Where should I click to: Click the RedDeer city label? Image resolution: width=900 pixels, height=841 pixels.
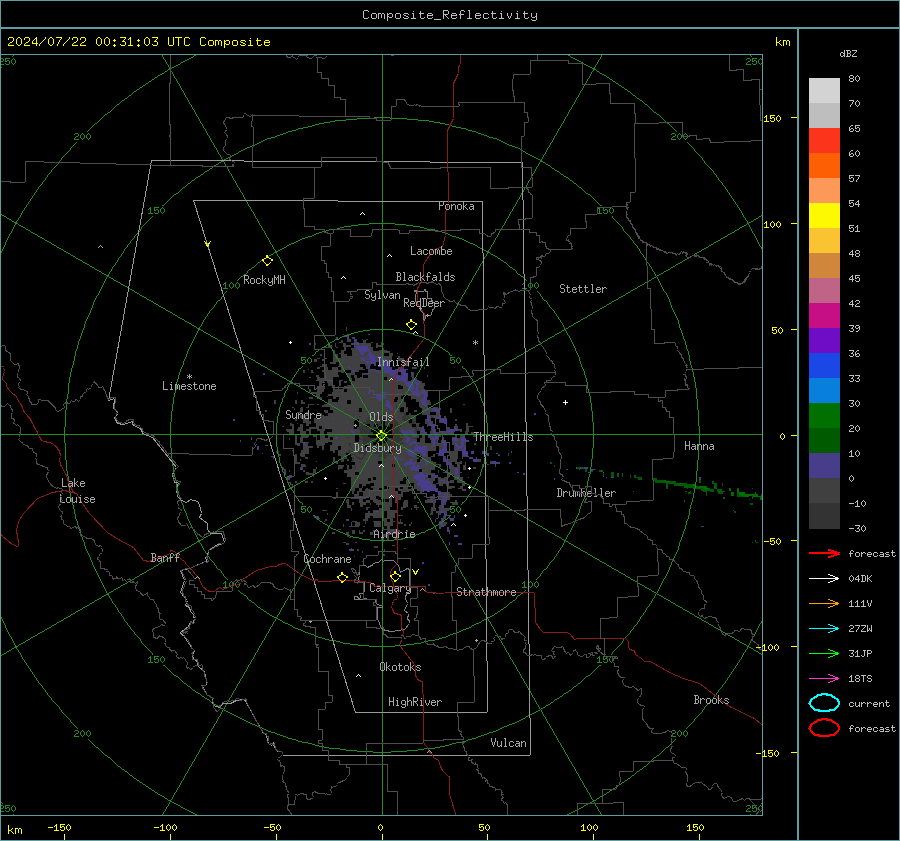(x=424, y=303)
